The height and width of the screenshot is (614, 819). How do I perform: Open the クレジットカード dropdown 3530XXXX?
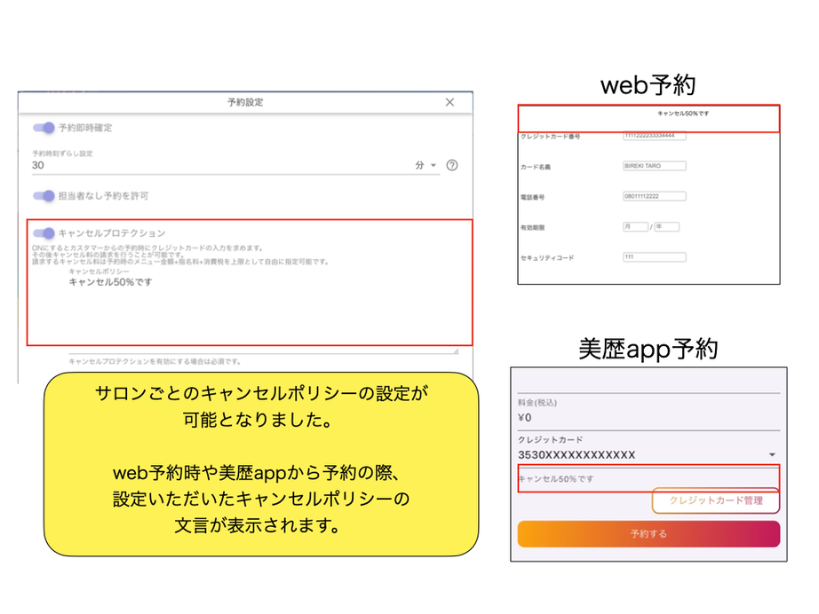tap(648, 455)
